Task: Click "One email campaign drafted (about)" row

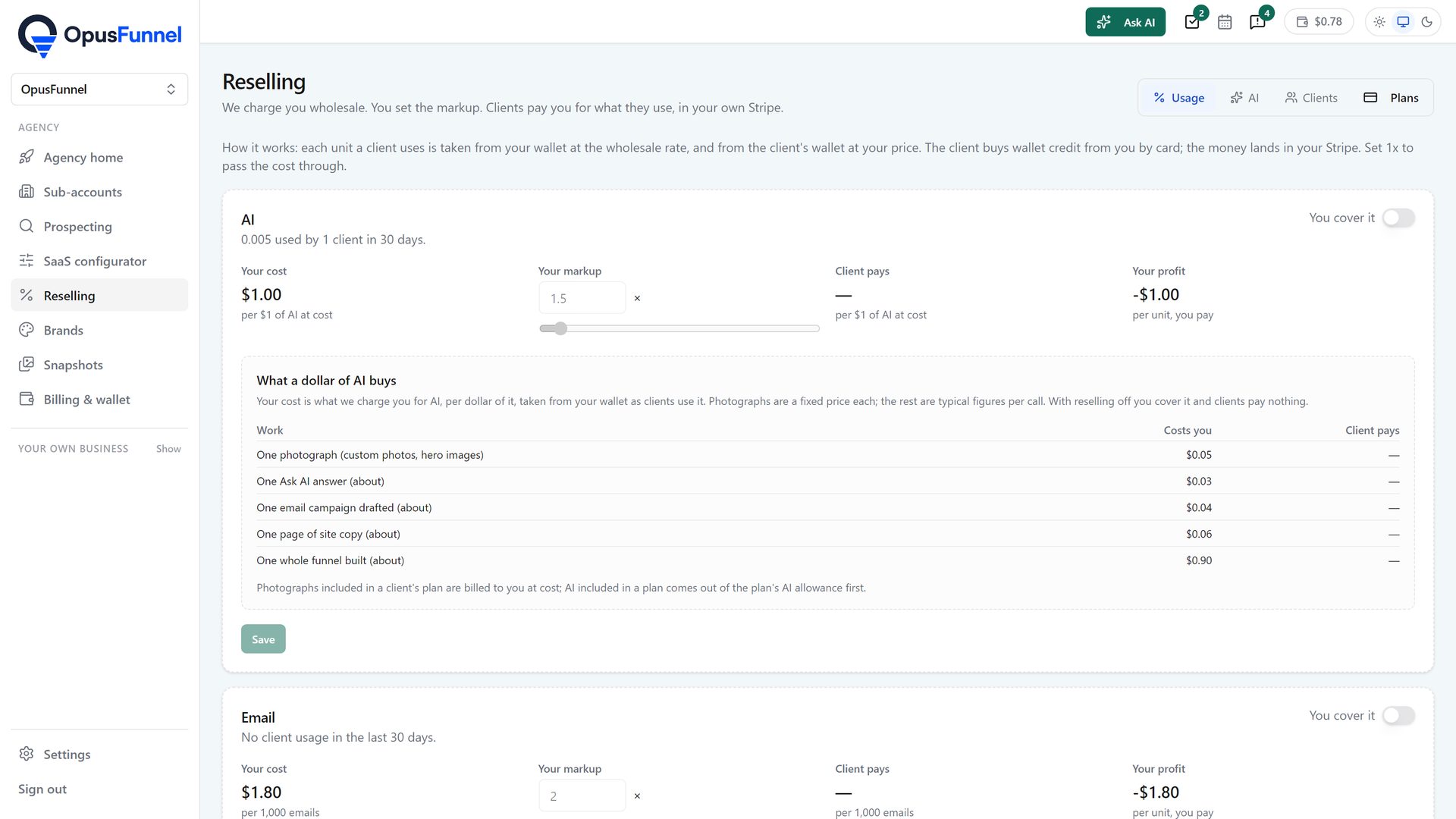Action: (827, 507)
